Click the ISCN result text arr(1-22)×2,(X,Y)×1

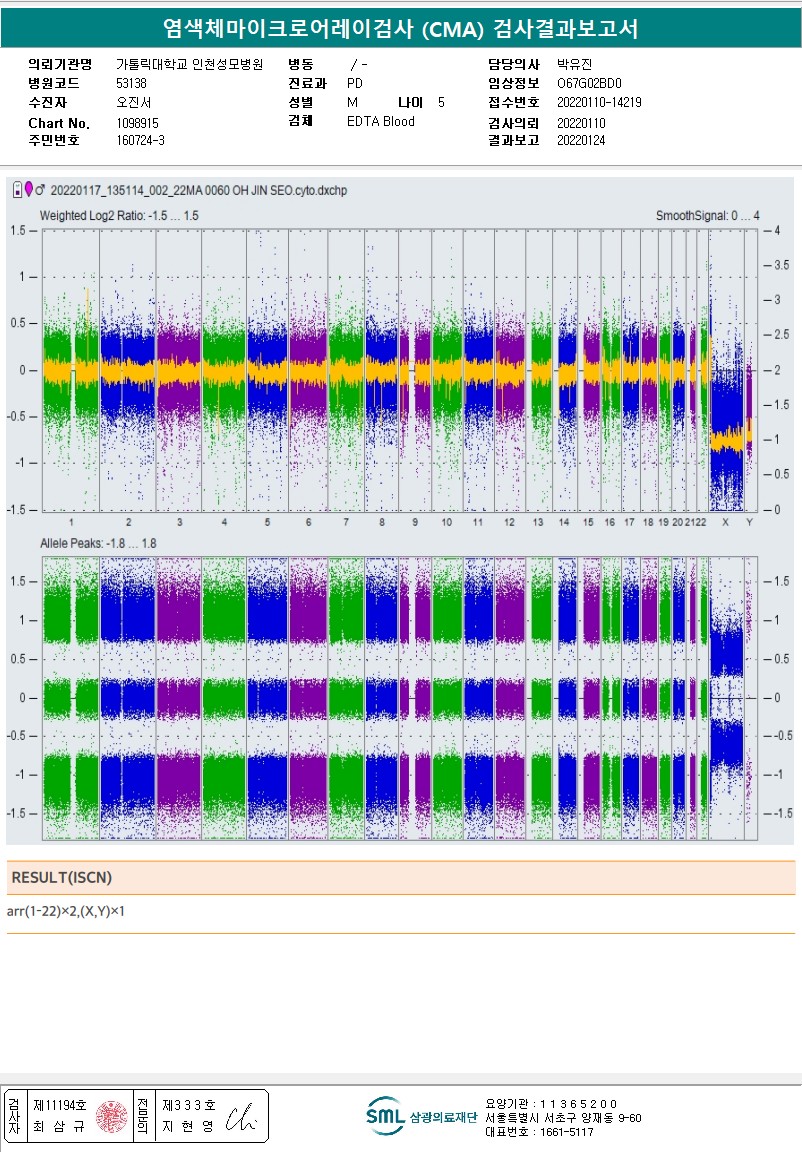point(66,911)
